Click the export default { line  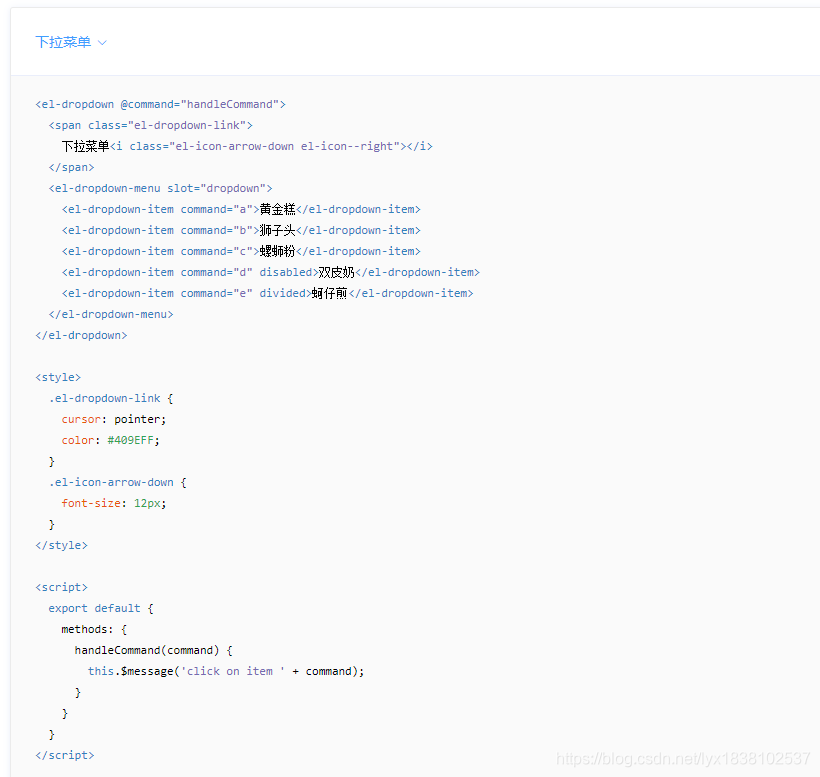tap(101, 608)
